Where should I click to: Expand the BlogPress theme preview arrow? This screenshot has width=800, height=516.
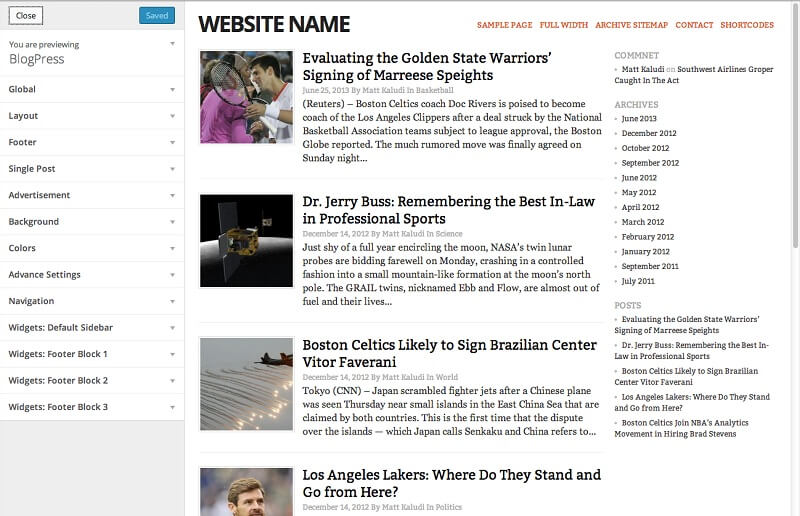pyautogui.click(x=172, y=44)
